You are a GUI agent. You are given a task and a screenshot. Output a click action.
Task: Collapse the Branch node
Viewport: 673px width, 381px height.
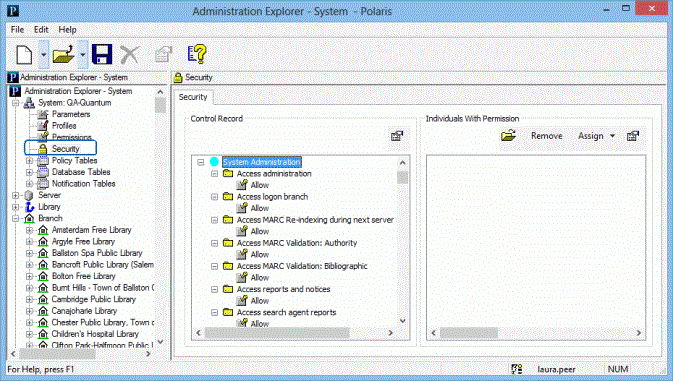coord(15,219)
